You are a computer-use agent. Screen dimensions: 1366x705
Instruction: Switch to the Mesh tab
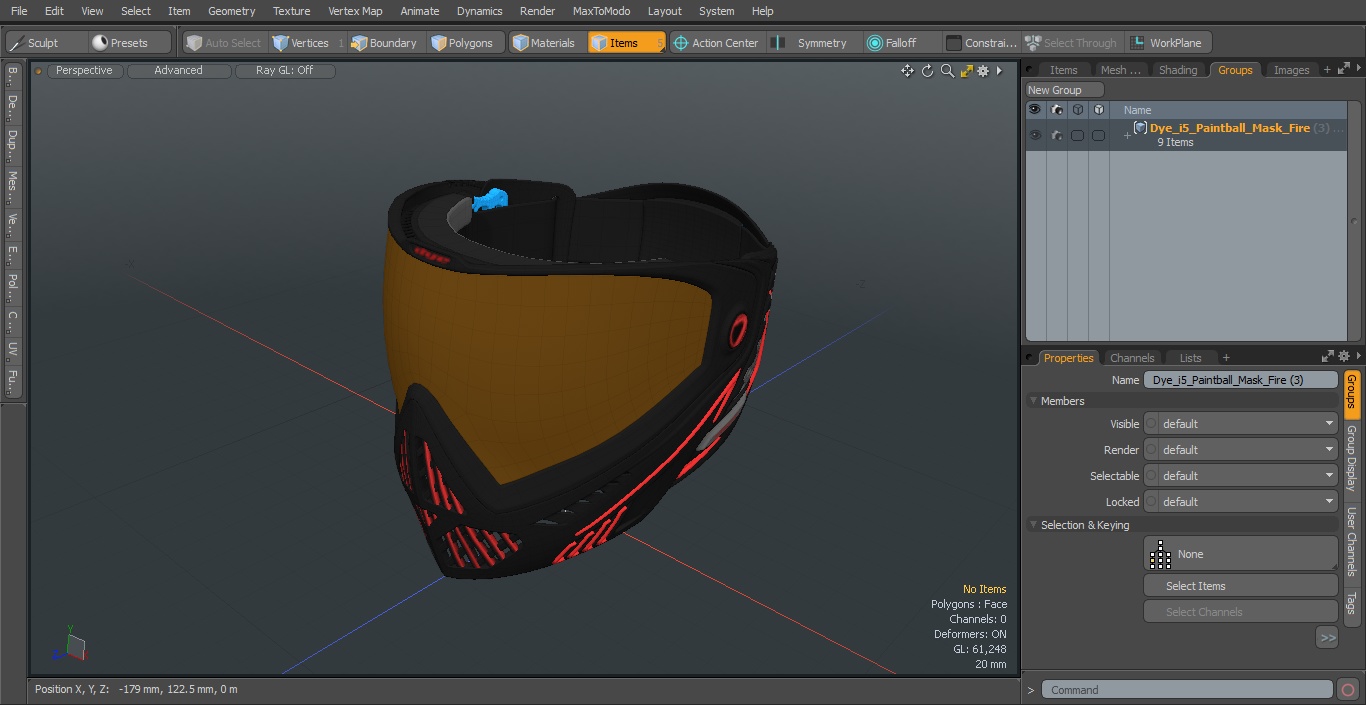[1120, 70]
